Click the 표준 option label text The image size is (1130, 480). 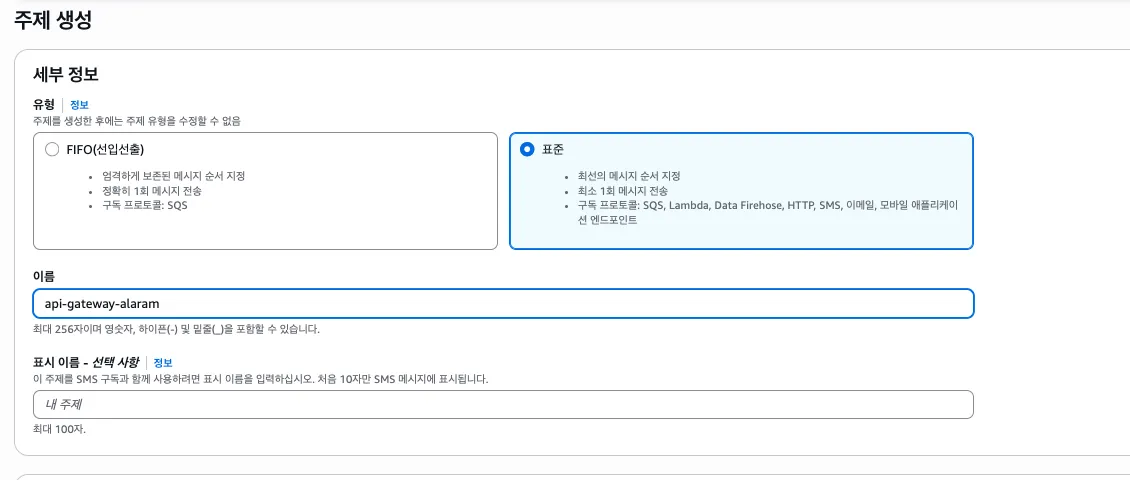tap(553, 149)
